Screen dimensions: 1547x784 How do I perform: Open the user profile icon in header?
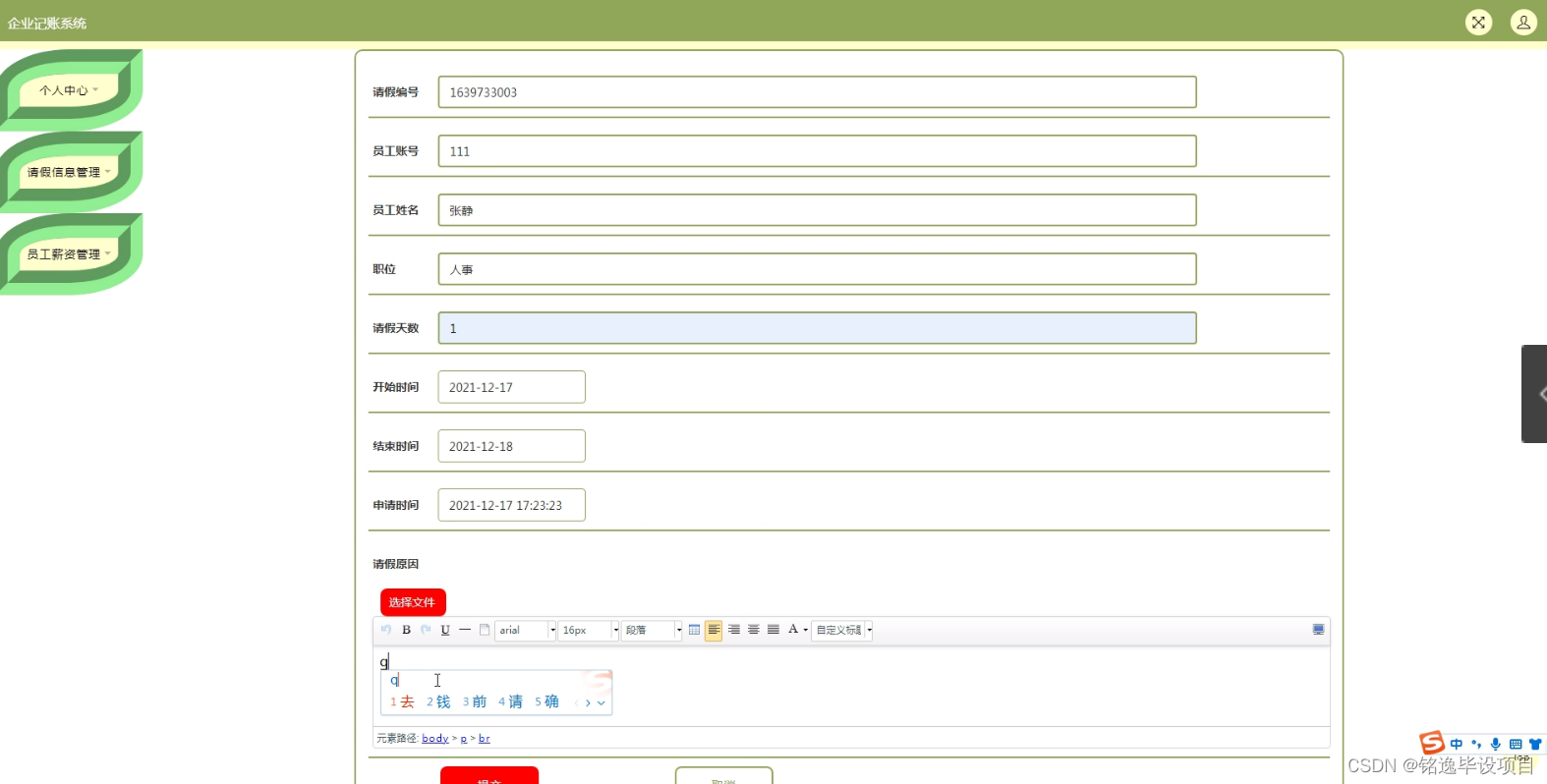tap(1523, 22)
